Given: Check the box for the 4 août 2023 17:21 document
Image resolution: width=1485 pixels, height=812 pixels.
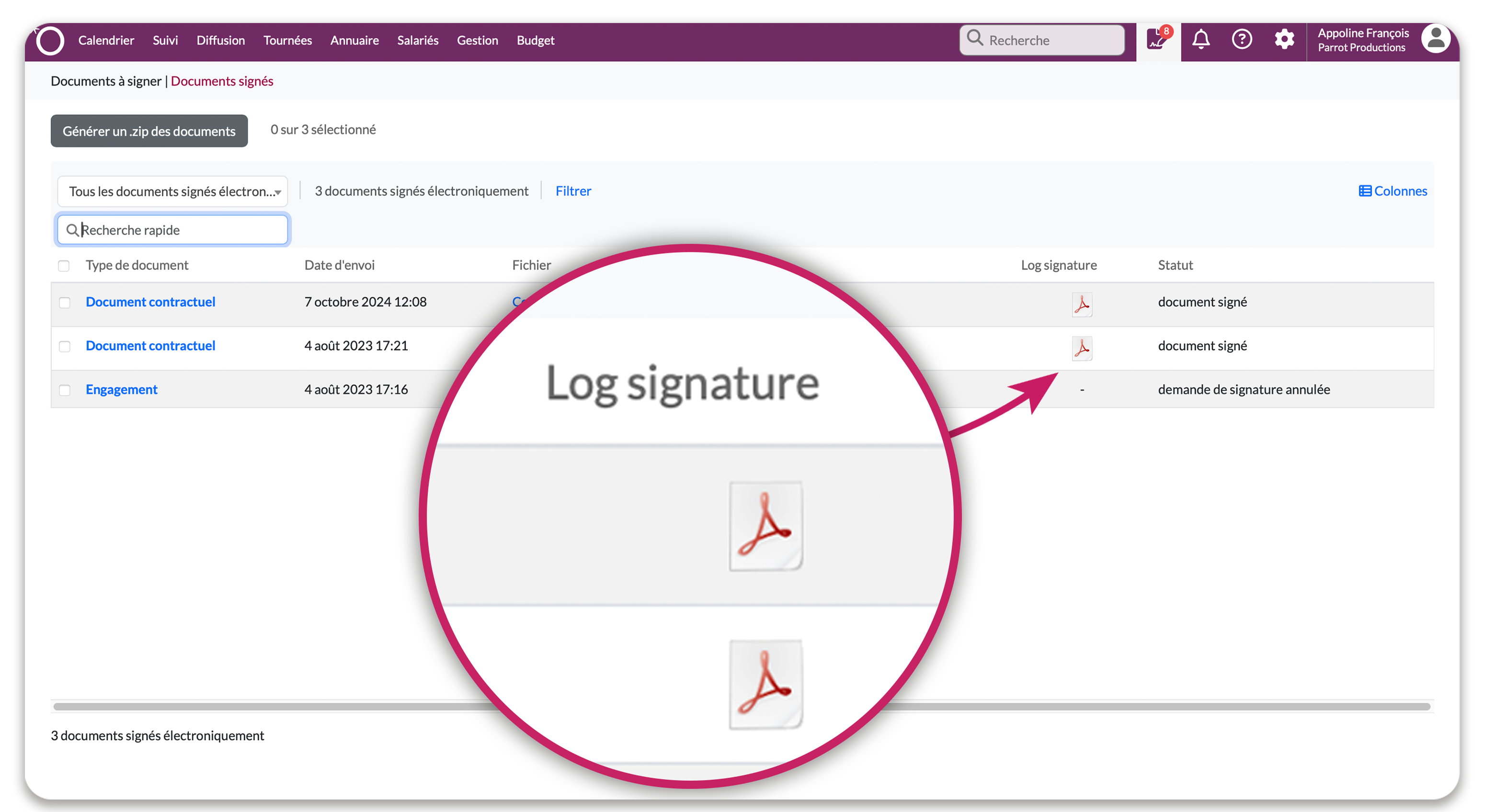Looking at the screenshot, I should pos(65,346).
